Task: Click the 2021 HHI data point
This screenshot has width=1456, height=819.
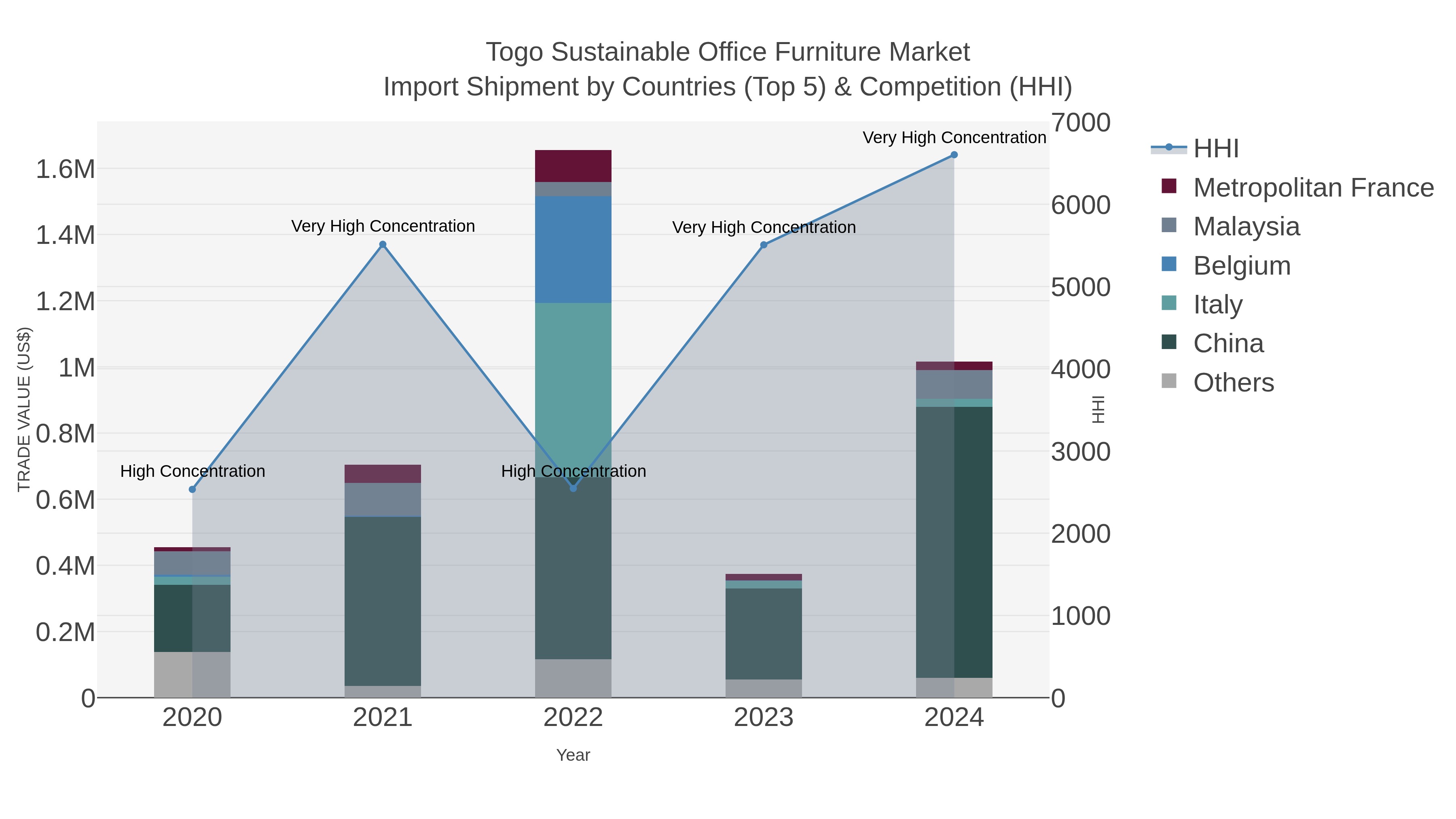Action: 383,245
